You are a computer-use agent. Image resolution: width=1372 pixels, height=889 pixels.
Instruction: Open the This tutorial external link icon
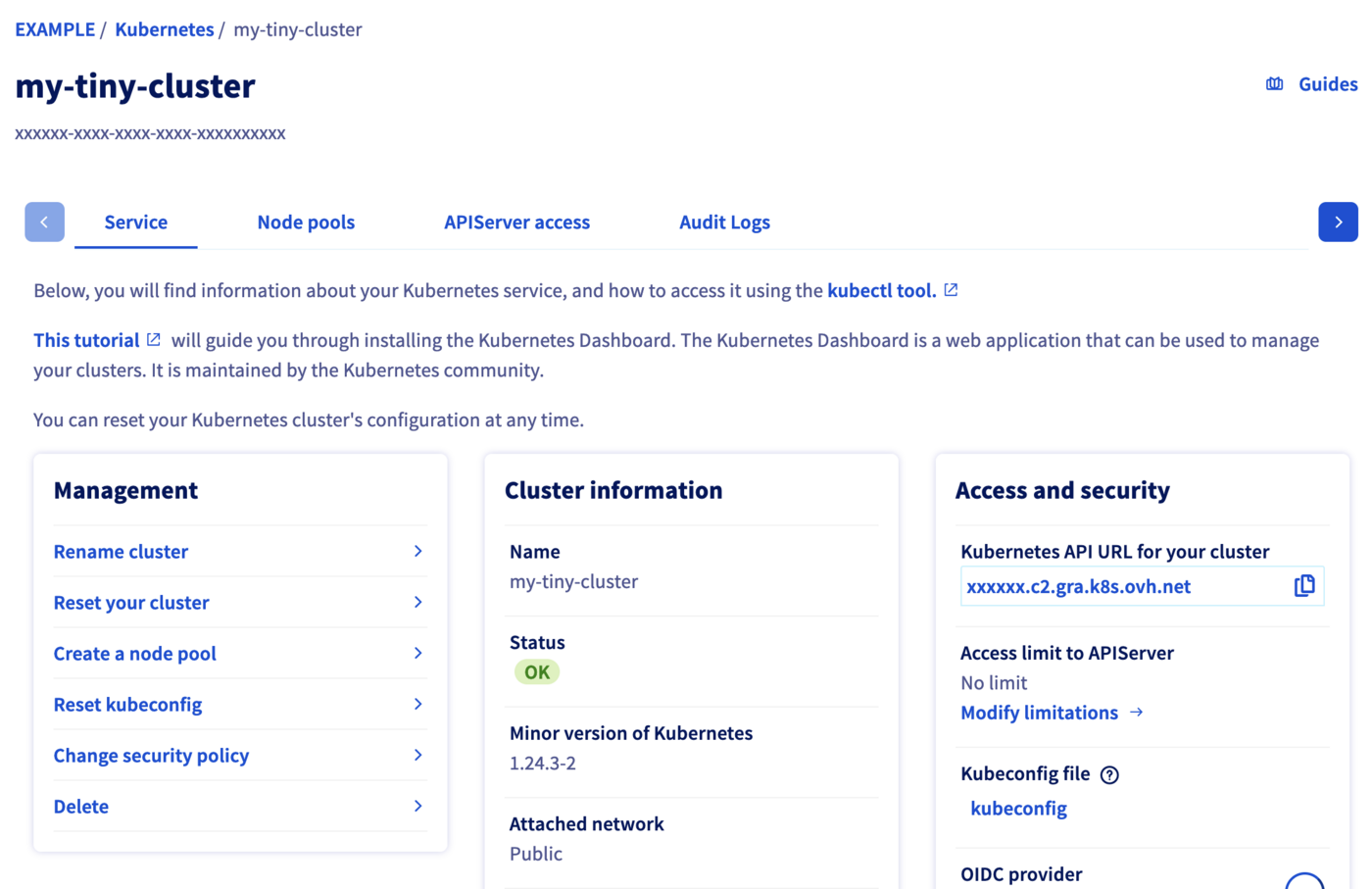click(153, 339)
